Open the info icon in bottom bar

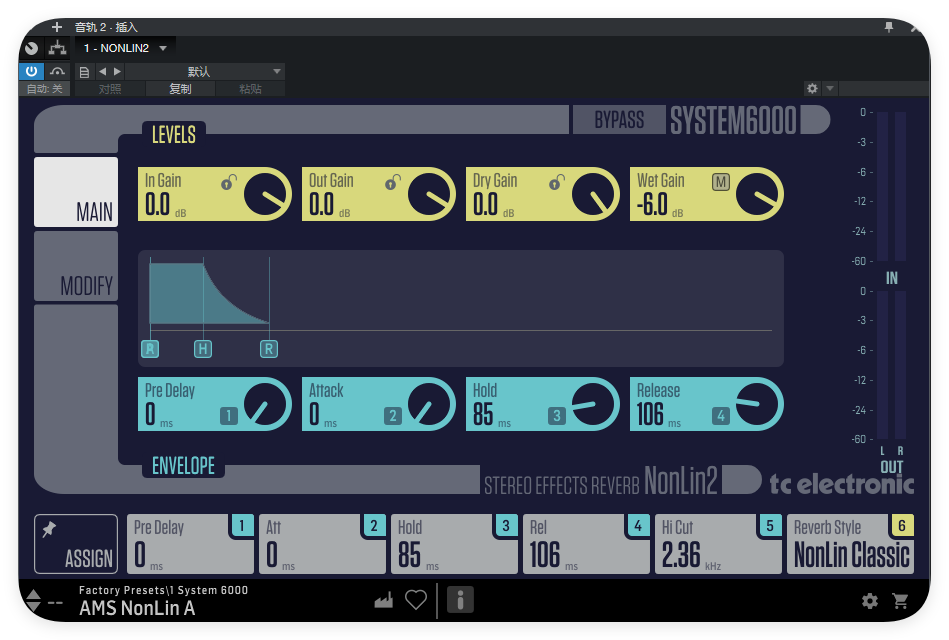click(460, 600)
